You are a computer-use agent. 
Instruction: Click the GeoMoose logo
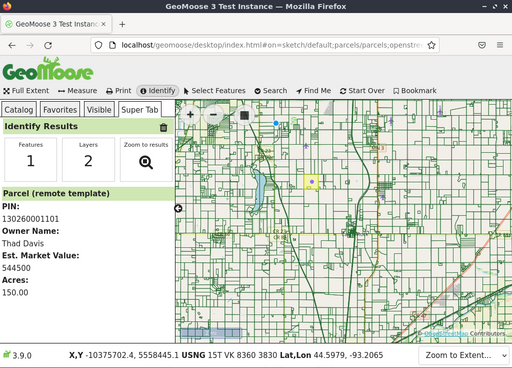[x=48, y=69]
